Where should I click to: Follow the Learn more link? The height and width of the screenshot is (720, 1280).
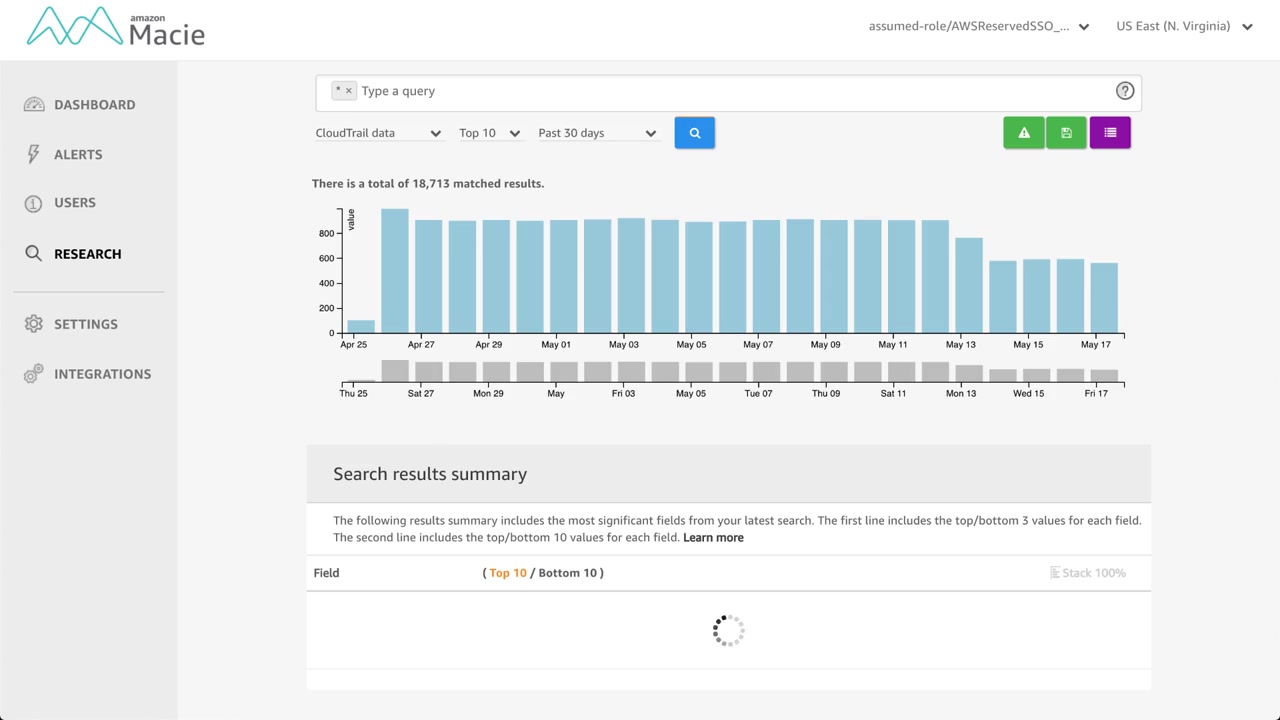[713, 538]
